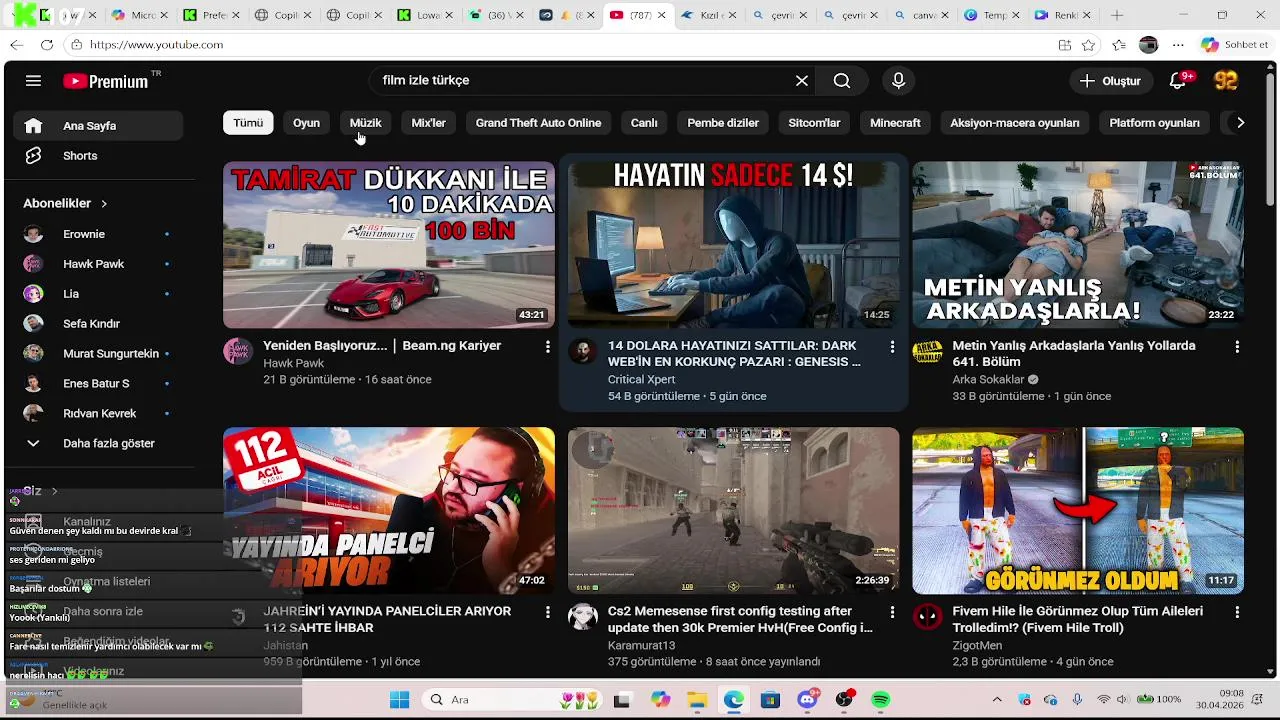Select the 'Canlı' filter chip

tap(644, 123)
